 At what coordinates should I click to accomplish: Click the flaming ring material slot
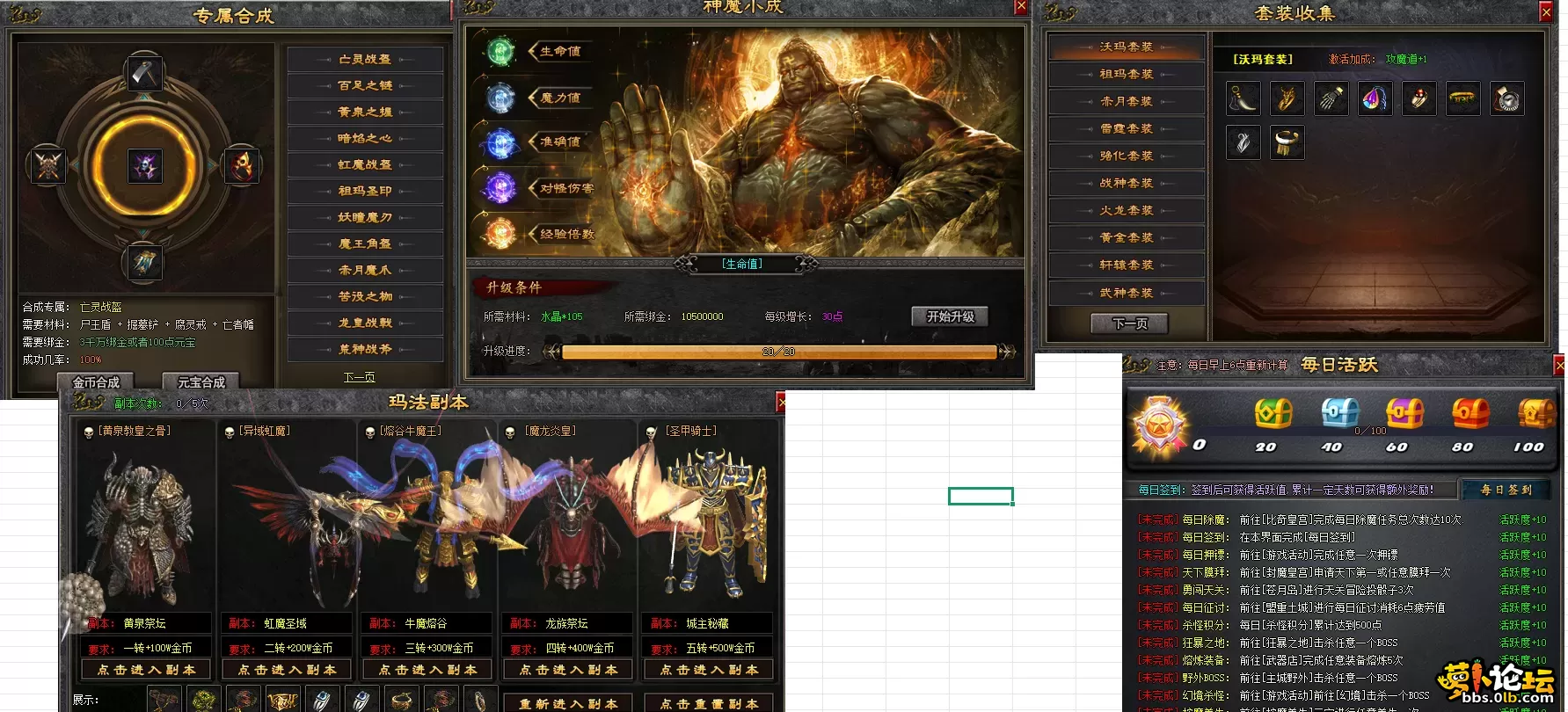pyautogui.click(x=242, y=165)
